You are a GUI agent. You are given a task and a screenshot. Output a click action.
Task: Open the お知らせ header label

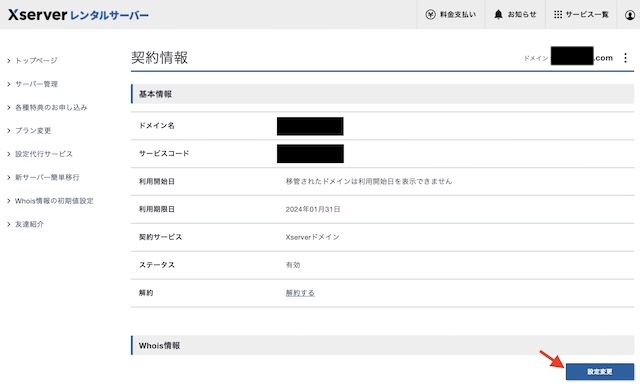522,15
